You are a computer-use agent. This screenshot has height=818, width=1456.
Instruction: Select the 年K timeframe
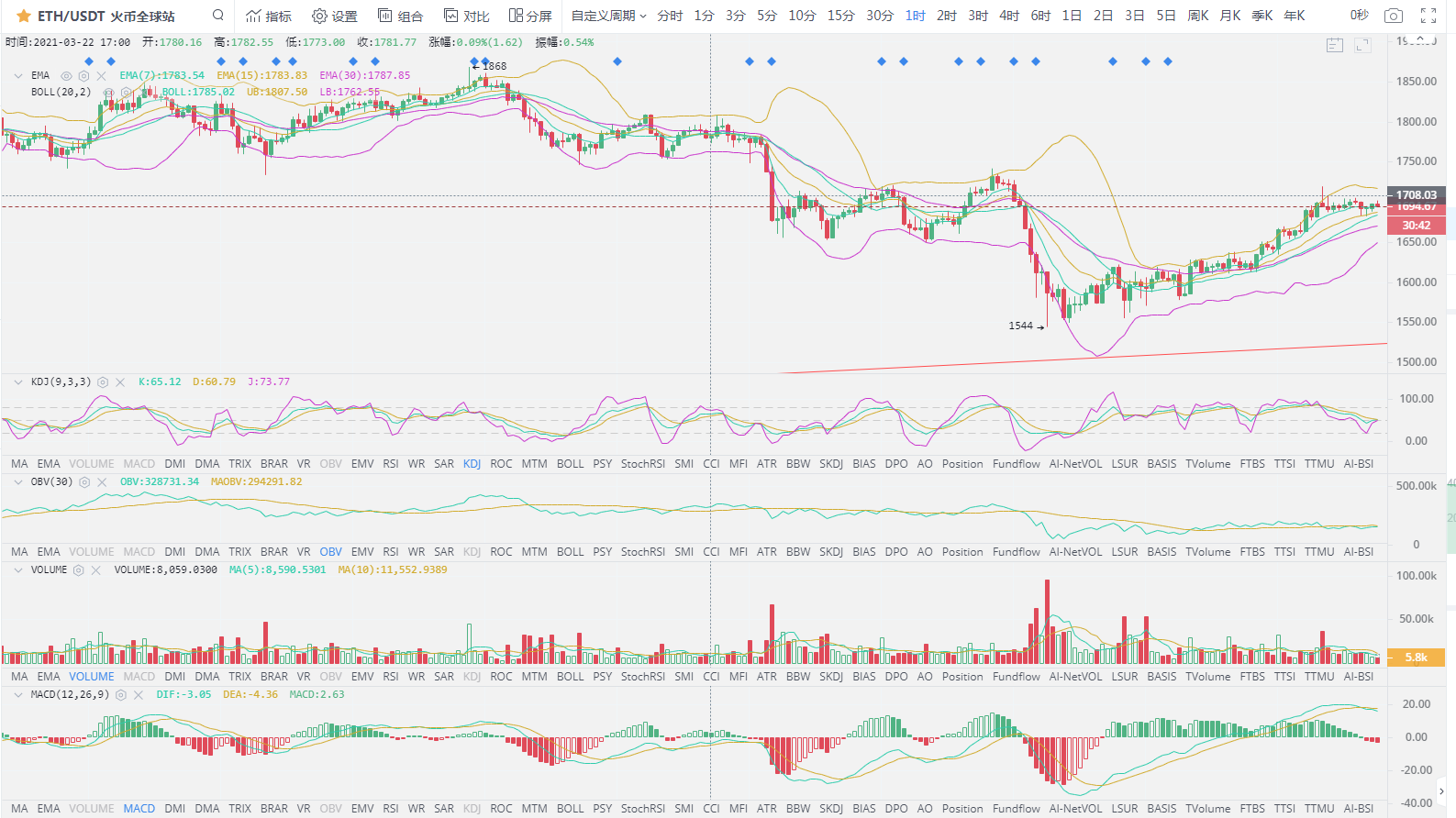(x=1294, y=16)
